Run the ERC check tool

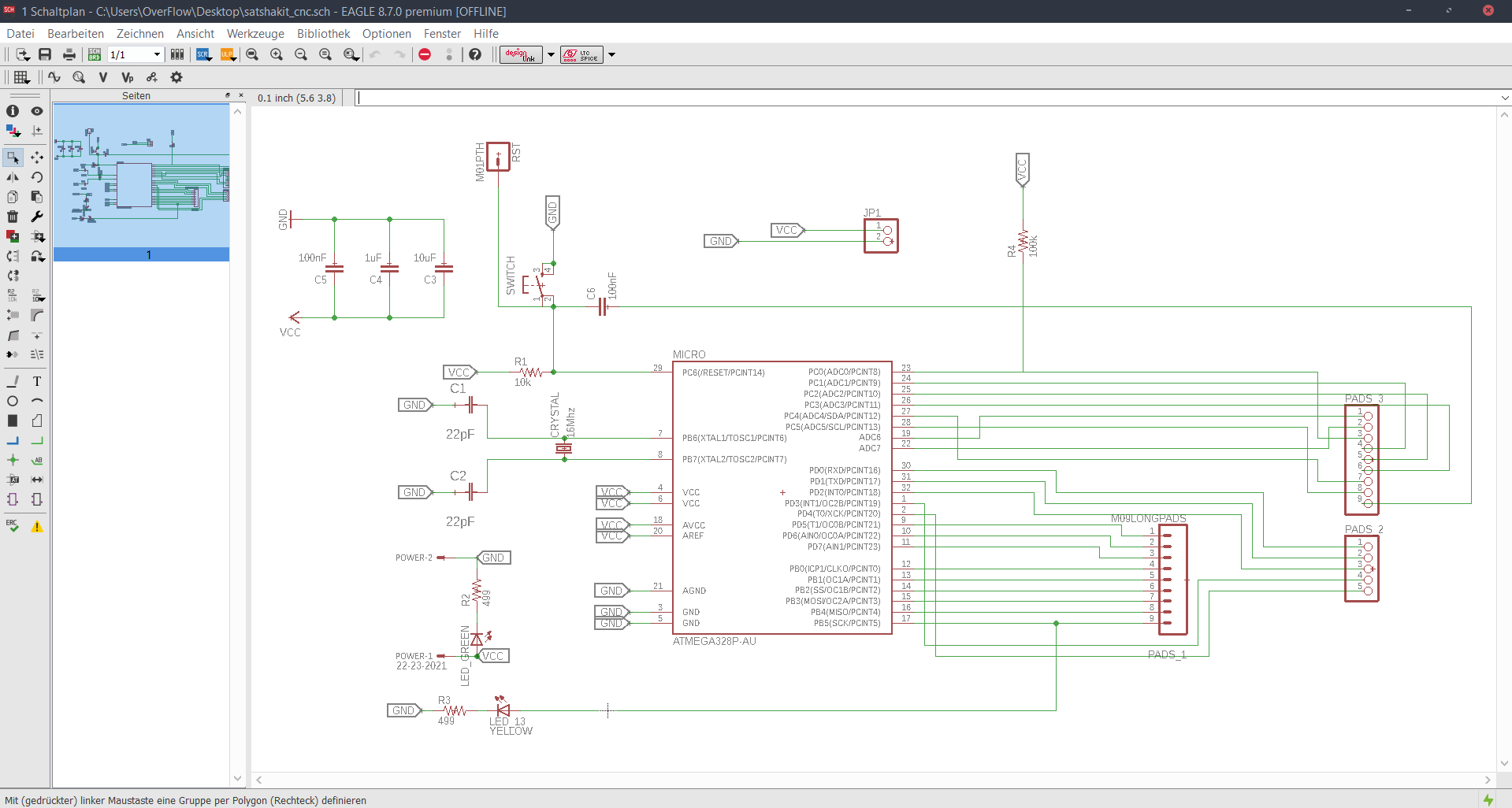coord(13,526)
